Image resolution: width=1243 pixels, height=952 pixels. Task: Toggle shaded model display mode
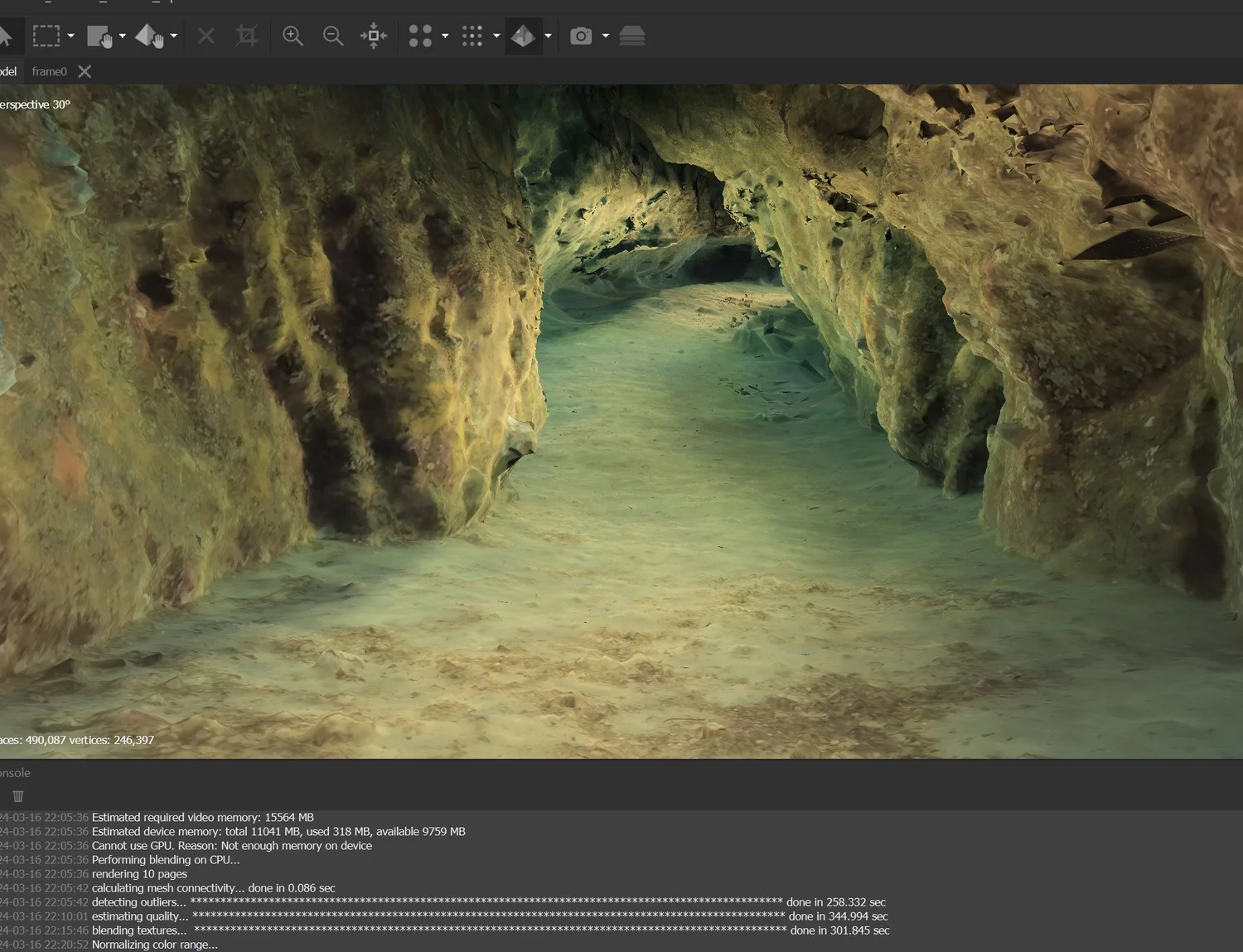click(525, 36)
